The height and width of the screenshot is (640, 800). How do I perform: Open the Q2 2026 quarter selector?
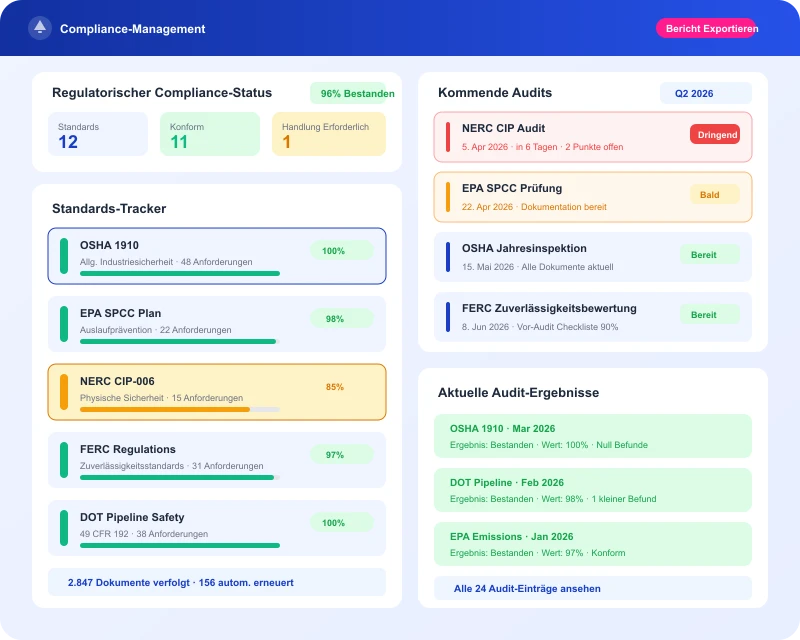click(706, 93)
